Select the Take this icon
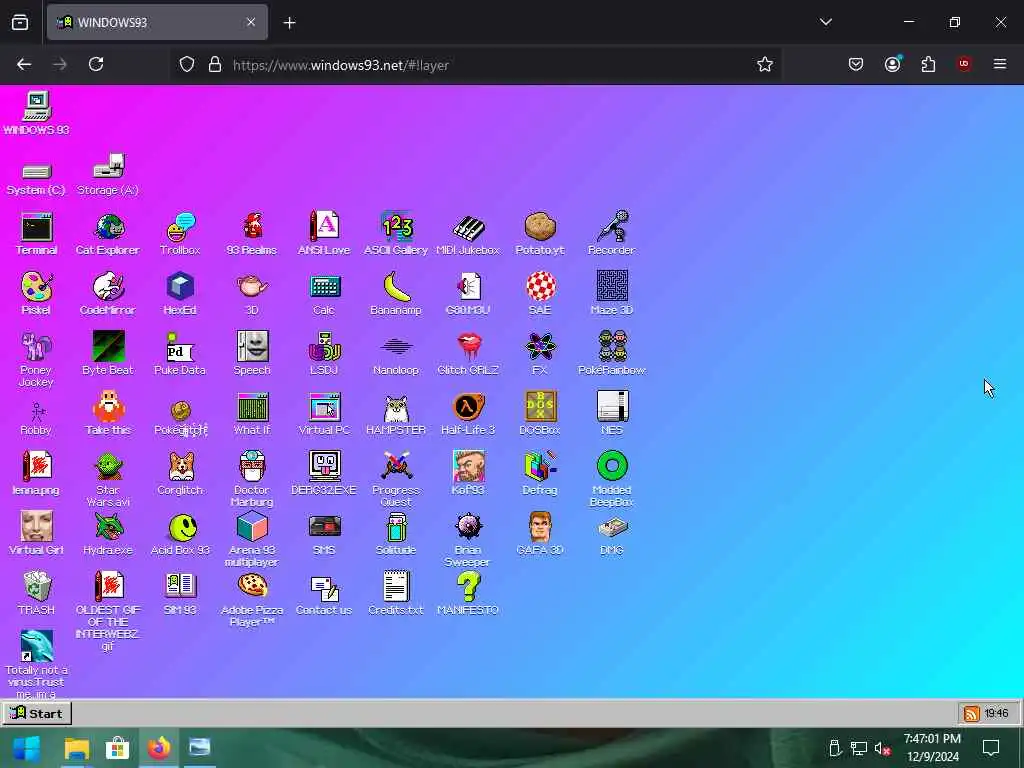The height and width of the screenshot is (768, 1024). click(108, 407)
